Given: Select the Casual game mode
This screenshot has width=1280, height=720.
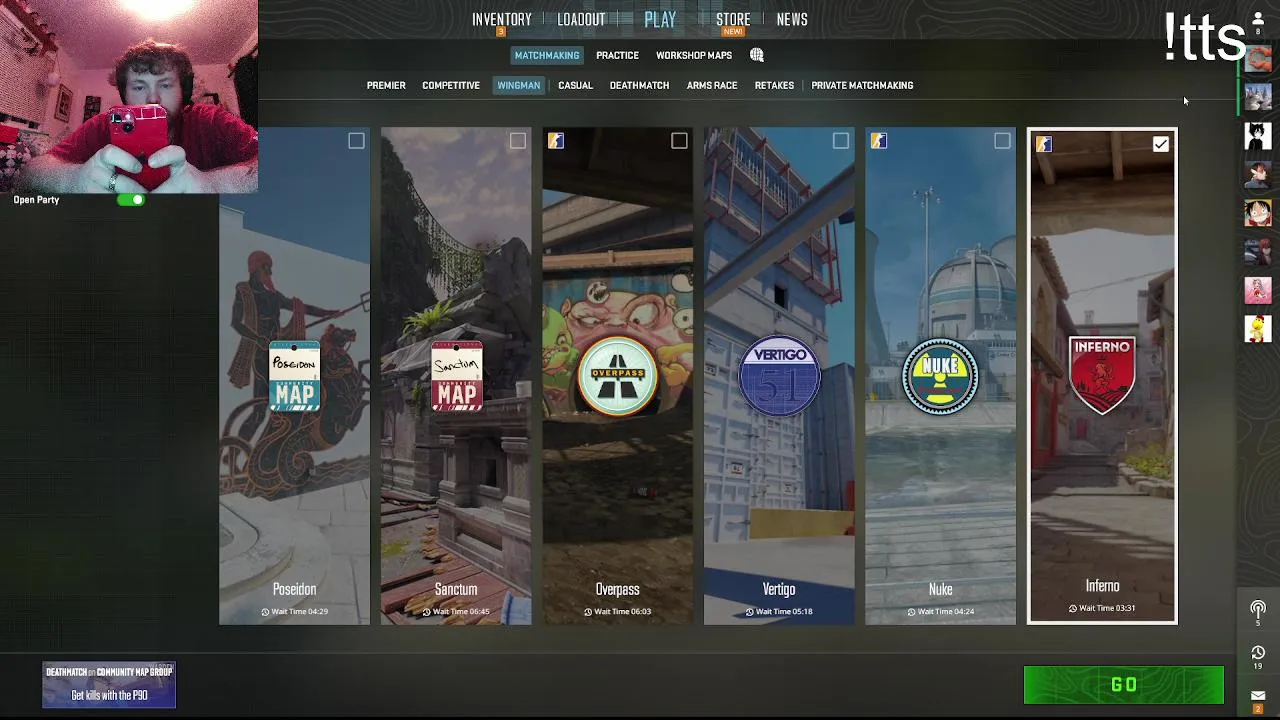Looking at the screenshot, I should [575, 85].
